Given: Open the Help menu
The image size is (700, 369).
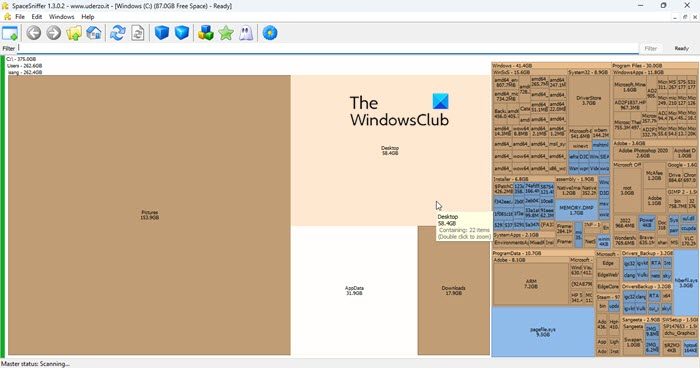Looking at the screenshot, I should (x=88, y=17).
